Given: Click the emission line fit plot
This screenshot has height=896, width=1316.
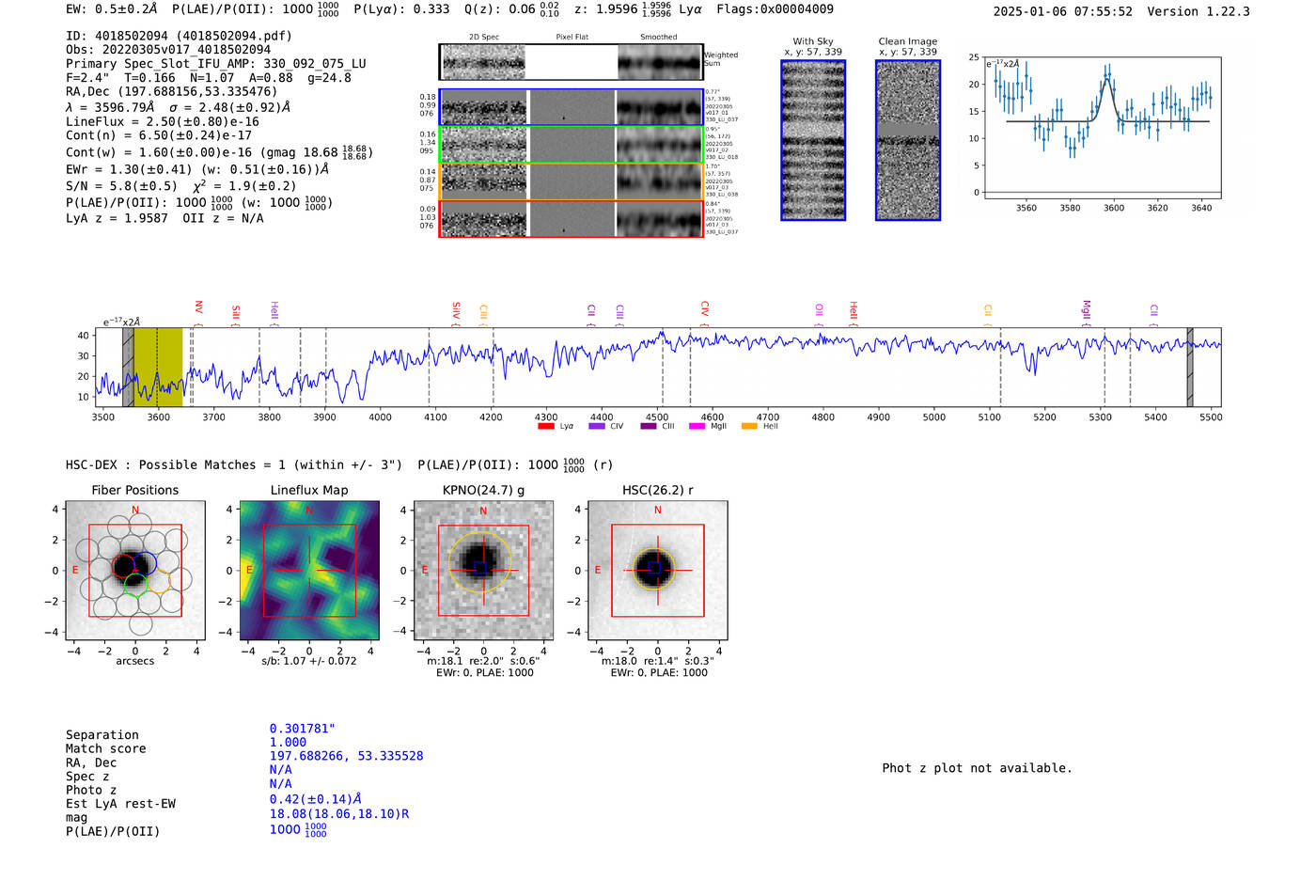Looking at the screenshot, I should (1102, 128).
